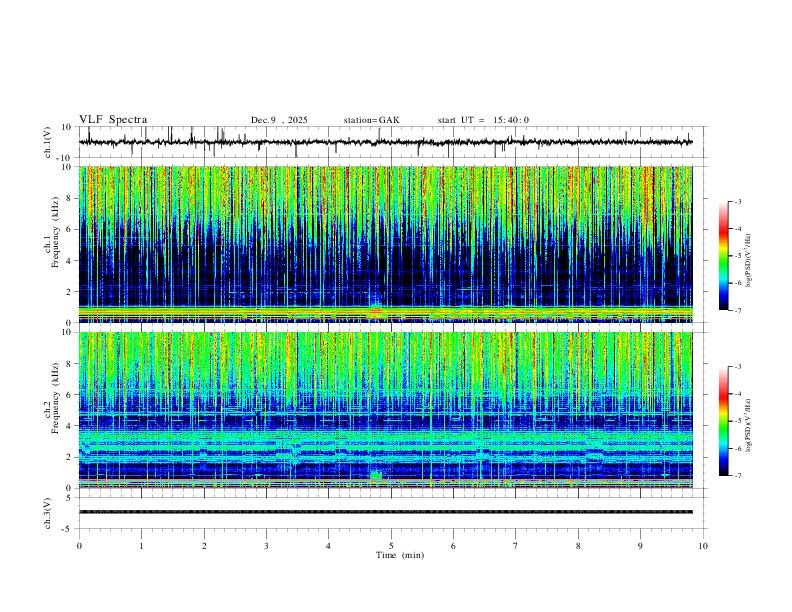Click the "ch.1 Frequency (kHz)" axis label
This screenshot has width=792, height=612.
point(52,232)
